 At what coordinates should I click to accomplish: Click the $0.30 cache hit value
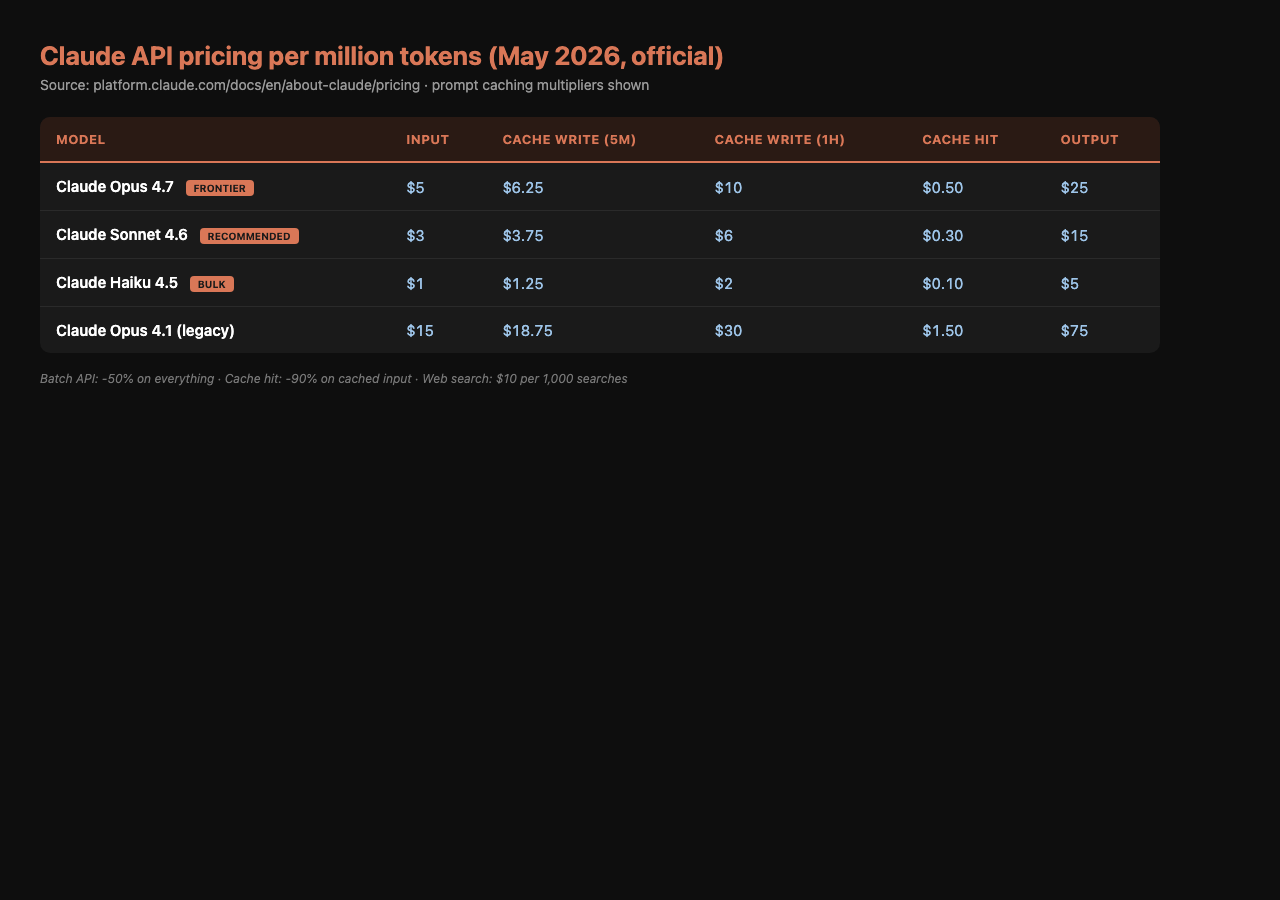[x=943, y=235]
